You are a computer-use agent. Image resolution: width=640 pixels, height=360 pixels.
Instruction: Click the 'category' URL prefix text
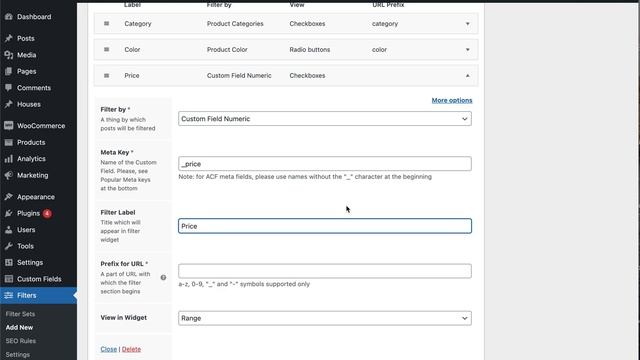coord(385,24)
